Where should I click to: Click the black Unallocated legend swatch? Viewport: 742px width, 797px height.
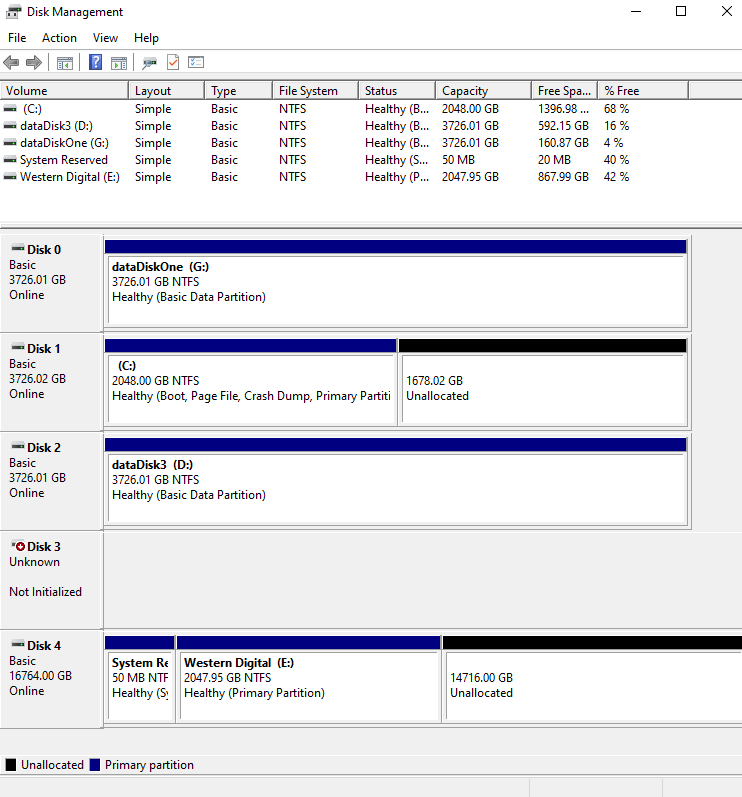11,764
